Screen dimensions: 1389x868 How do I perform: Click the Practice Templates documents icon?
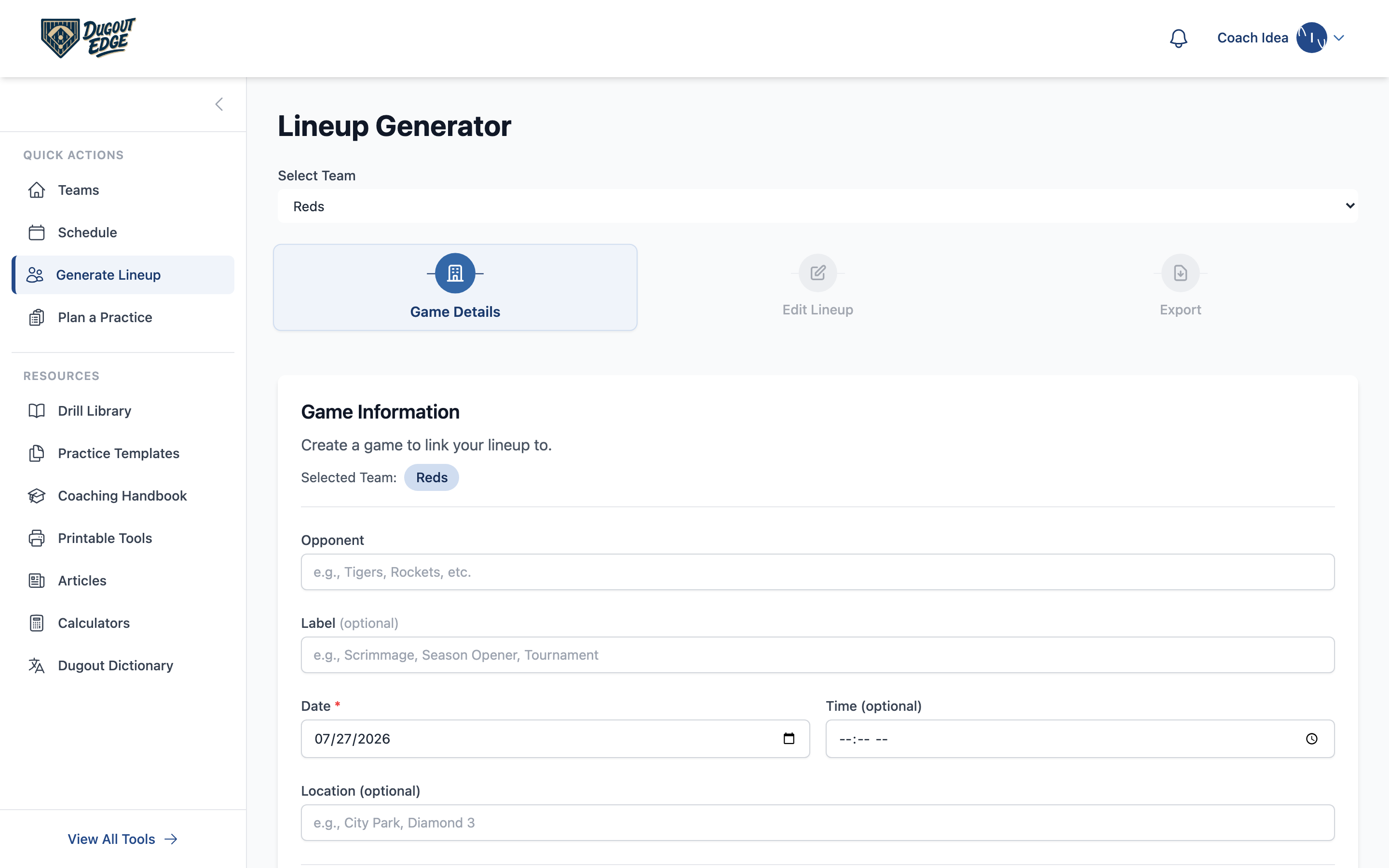(37, 453)
